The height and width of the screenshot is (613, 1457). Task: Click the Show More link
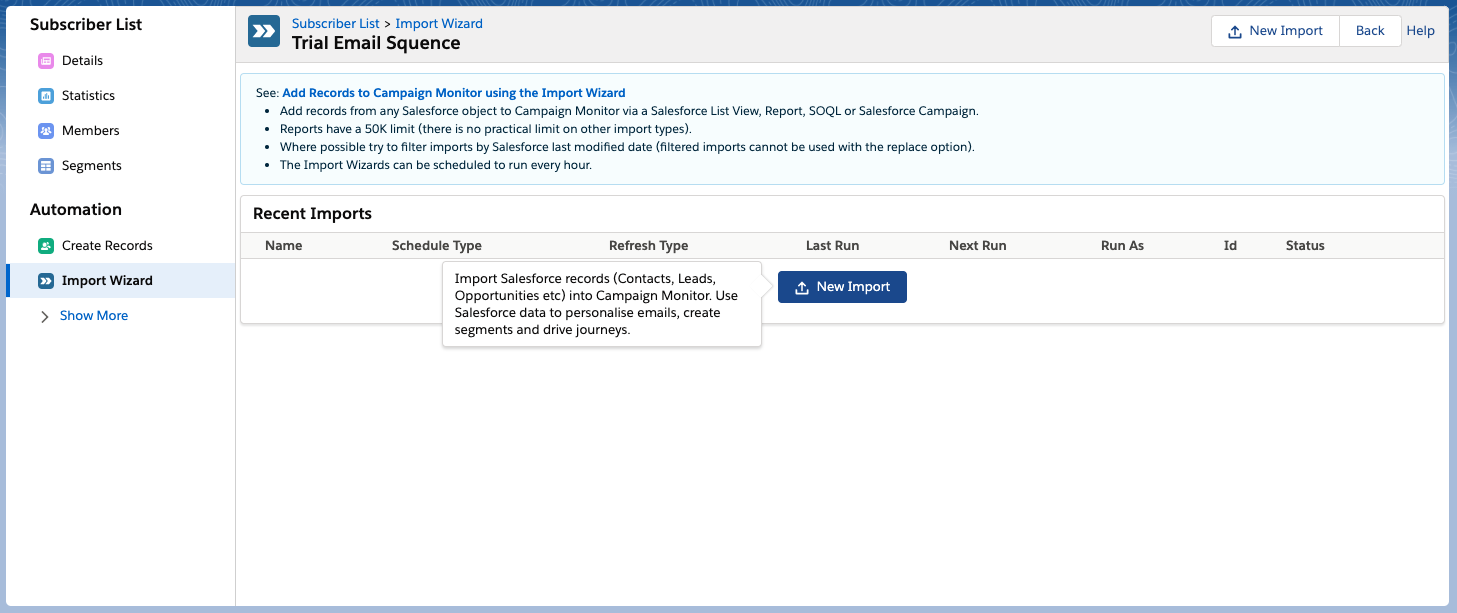(x=94, y=316)
